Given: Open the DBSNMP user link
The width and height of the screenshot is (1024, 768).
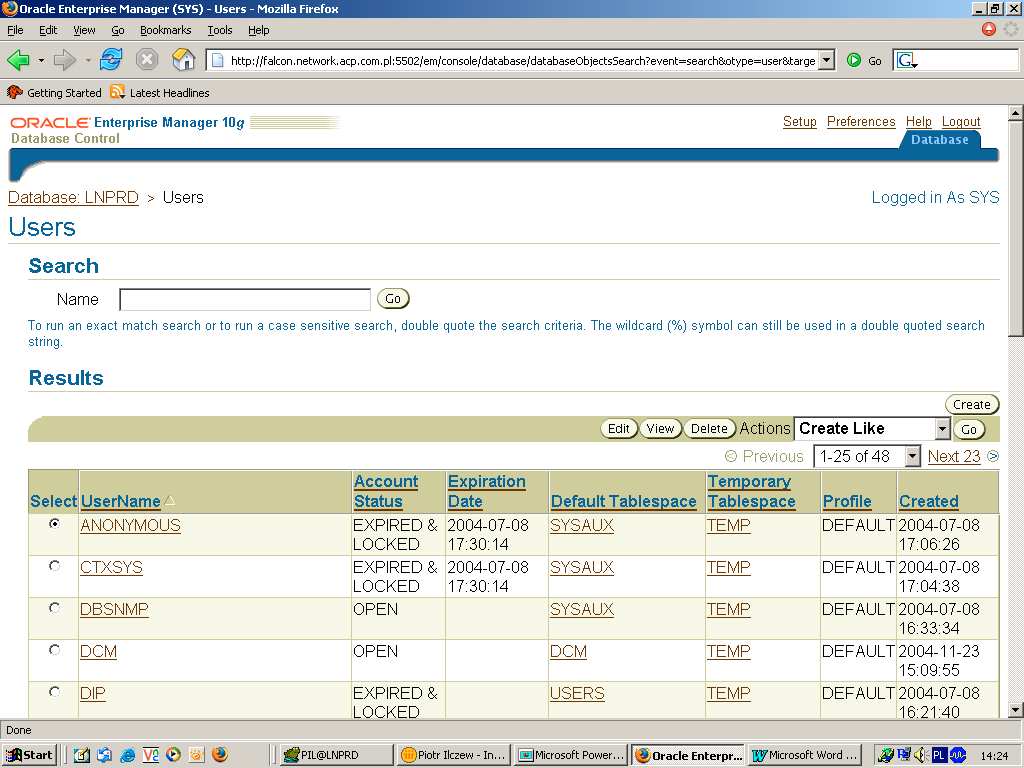Looking at the screenshot, I should 114,609.
